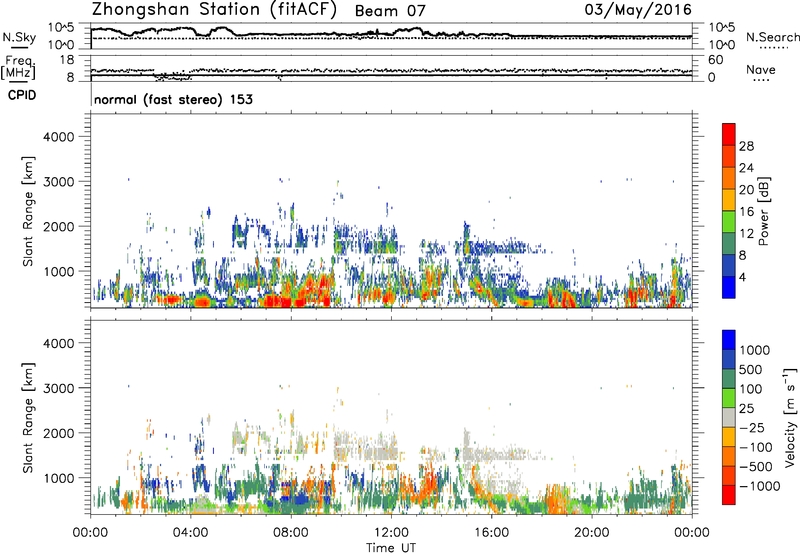The width and height of the screenshot is (800, 554).
Task: Click the "12:00" time tick label
Action: pos(391,533)
